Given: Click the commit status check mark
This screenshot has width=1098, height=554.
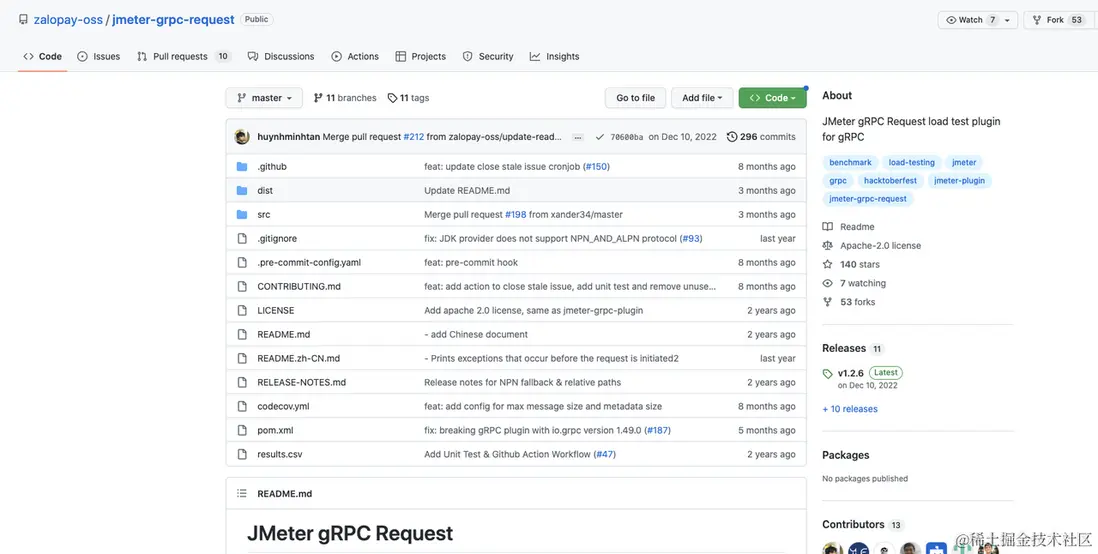Looking at the screenshot, I should (599, 137).
